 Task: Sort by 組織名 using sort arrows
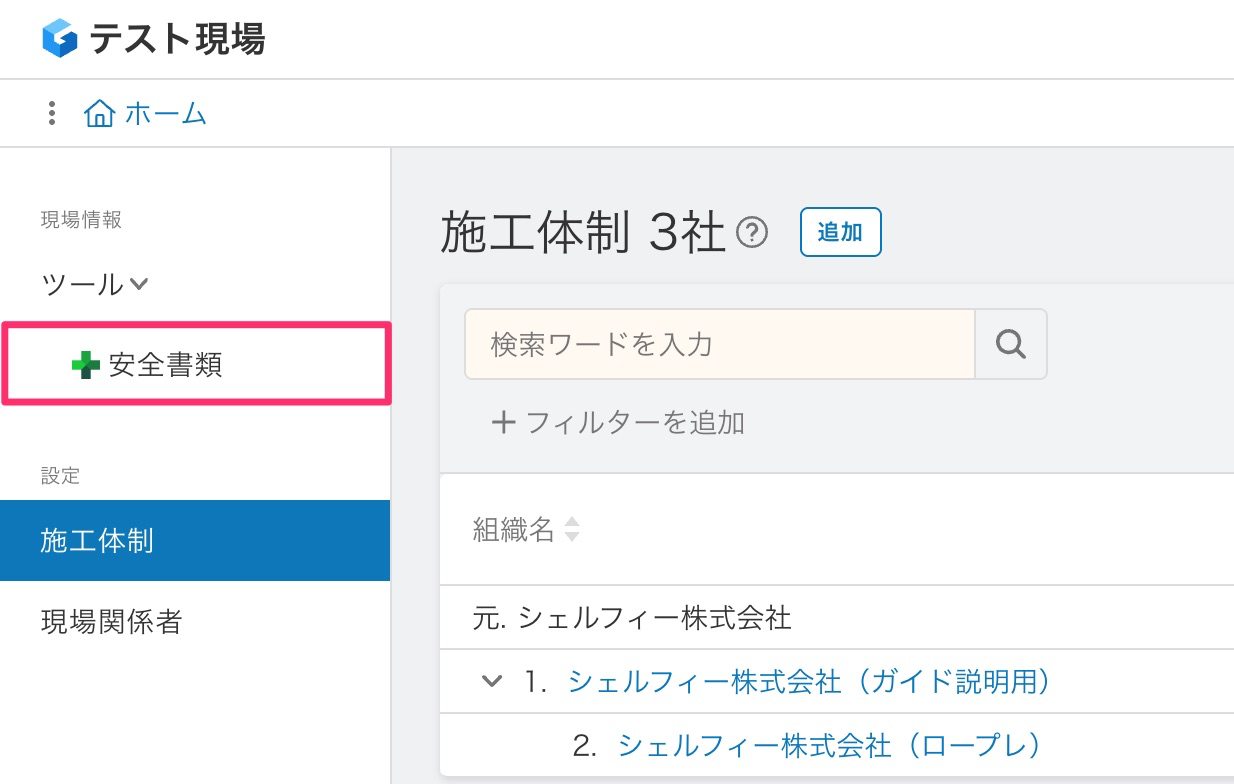pos(572,529)
